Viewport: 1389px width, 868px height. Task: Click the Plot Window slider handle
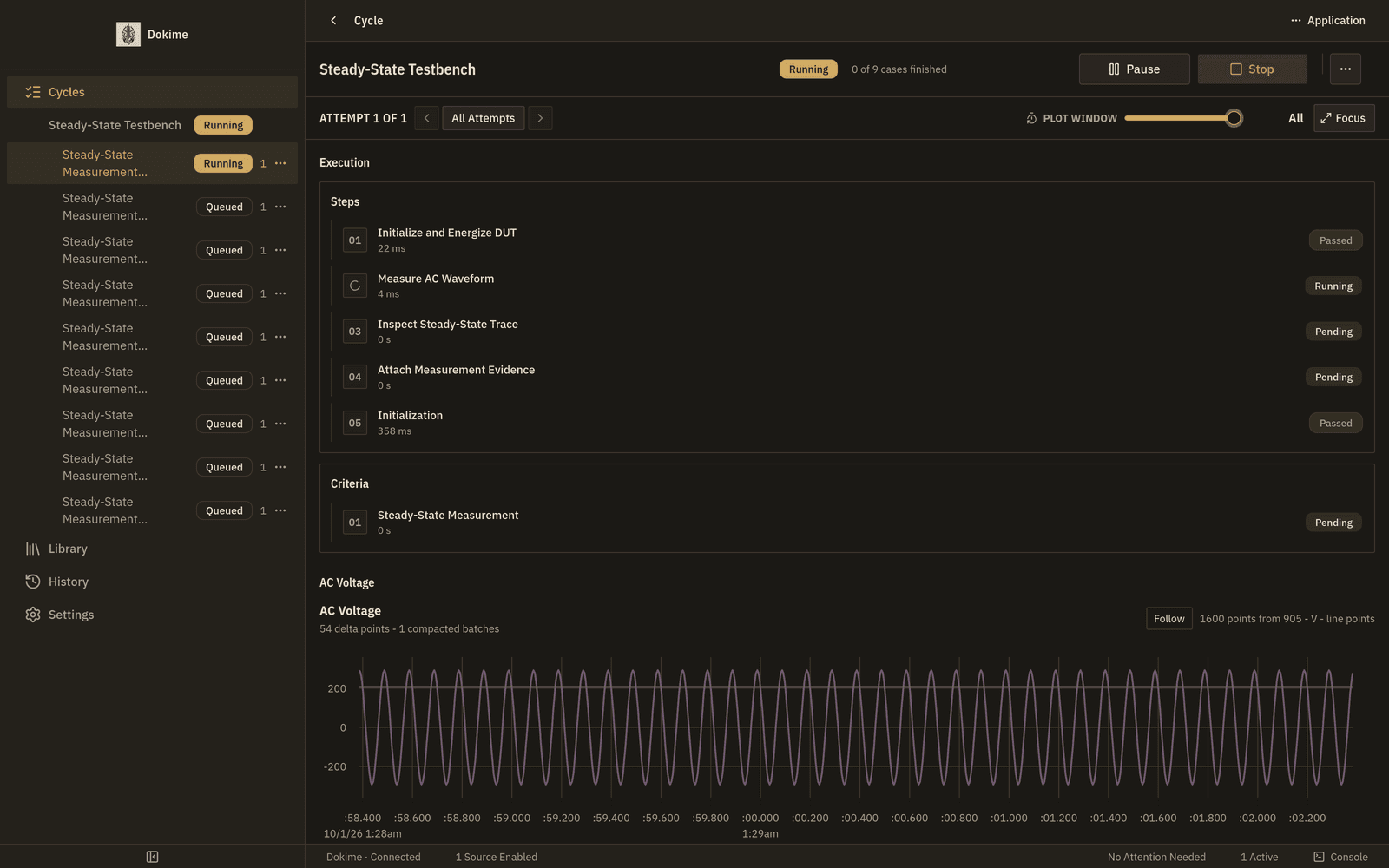1234,118
